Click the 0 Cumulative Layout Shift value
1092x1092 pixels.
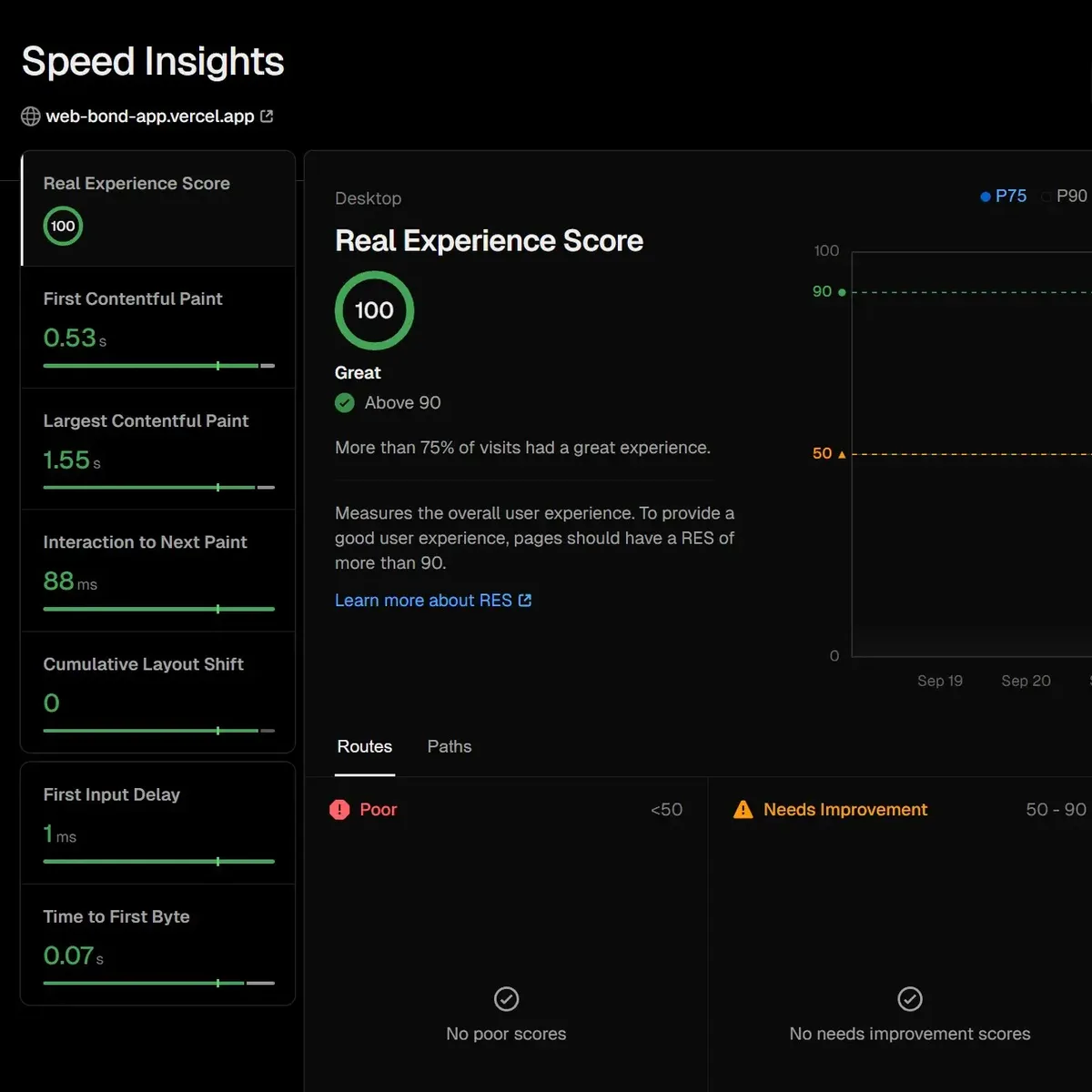(52, 703)
